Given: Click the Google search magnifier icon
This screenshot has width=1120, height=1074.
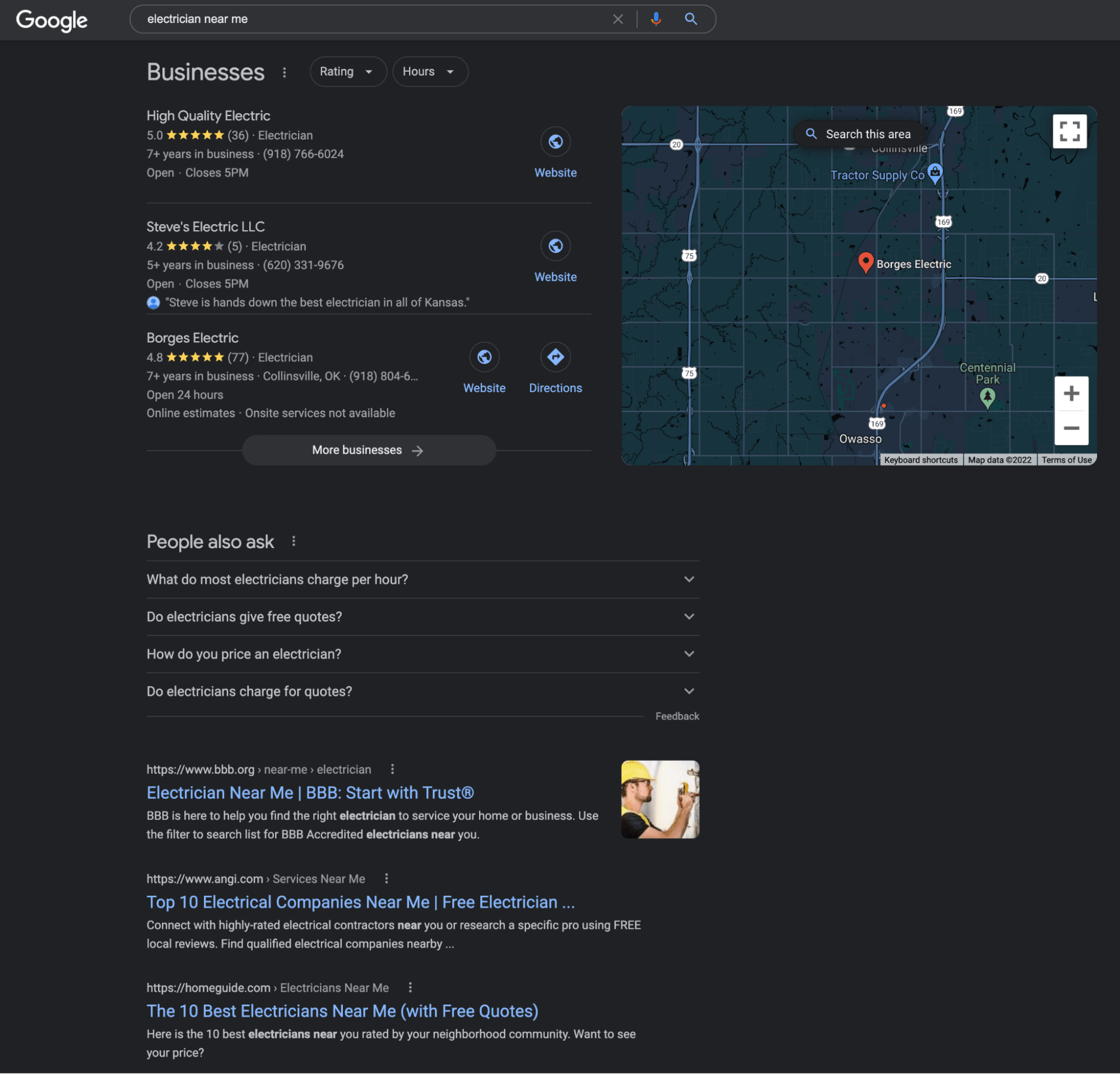Looking at the screenshot, I should [x=693, y=18].
